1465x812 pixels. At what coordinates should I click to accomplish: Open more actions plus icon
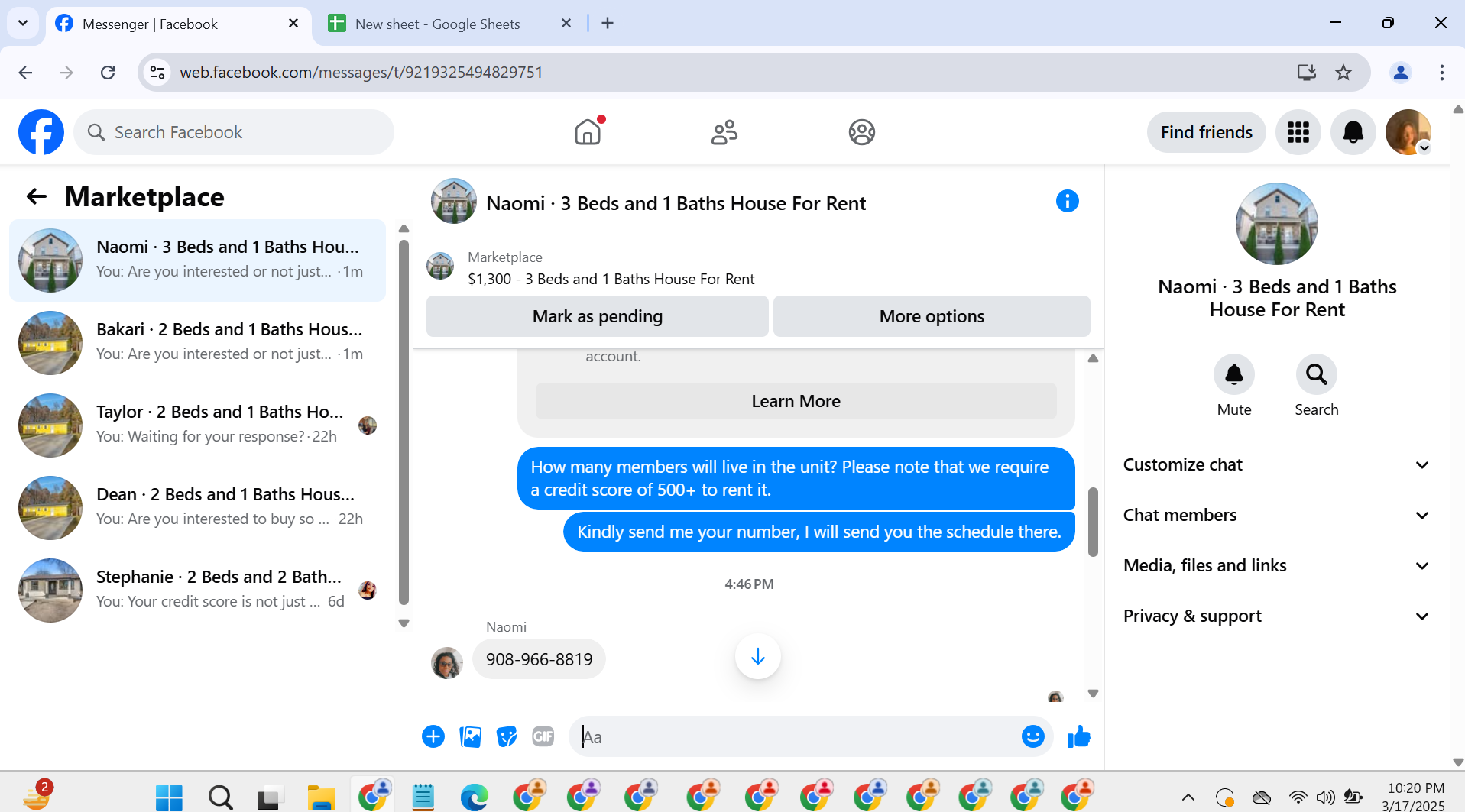pos(433,736)
